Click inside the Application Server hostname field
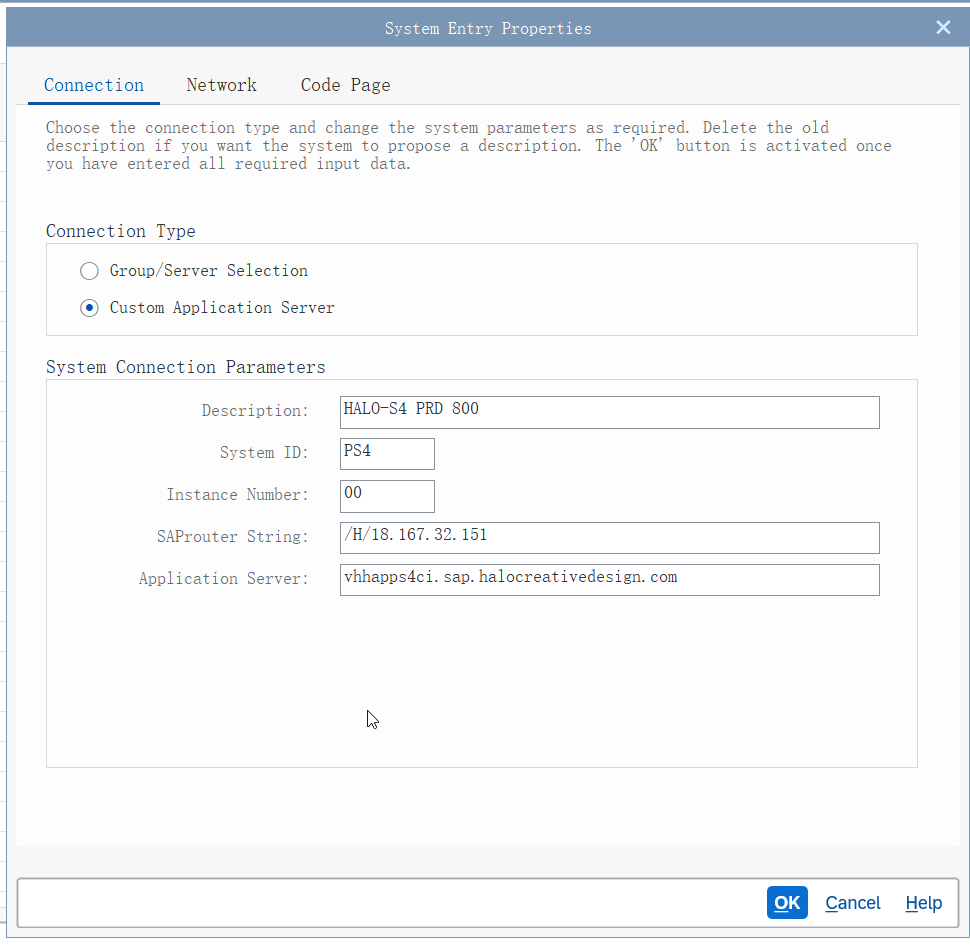The width and height of the screenshot is (970, 945). coord(609,579)
